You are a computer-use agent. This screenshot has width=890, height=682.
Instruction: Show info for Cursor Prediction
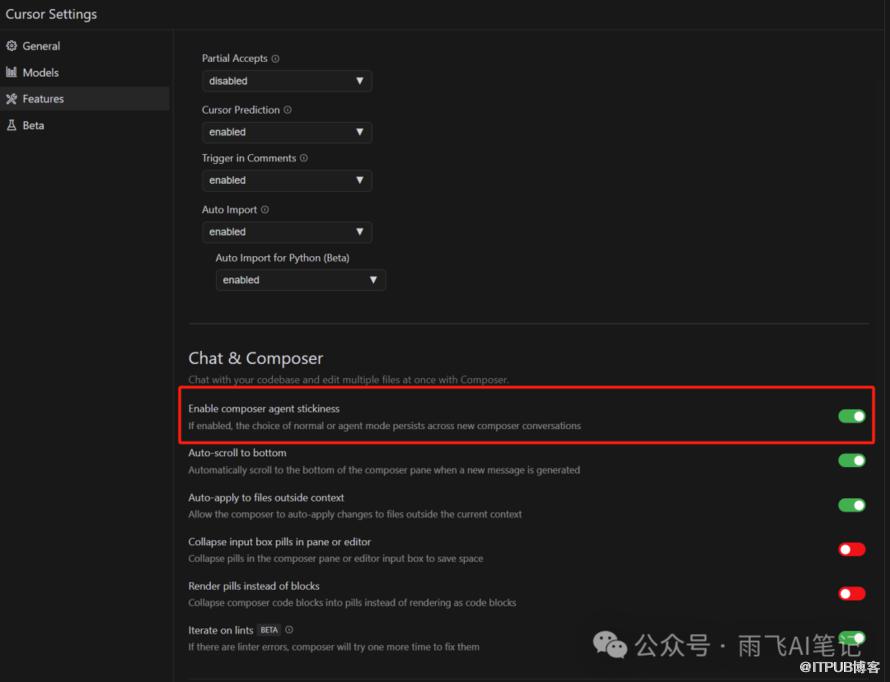coord(288,110)
